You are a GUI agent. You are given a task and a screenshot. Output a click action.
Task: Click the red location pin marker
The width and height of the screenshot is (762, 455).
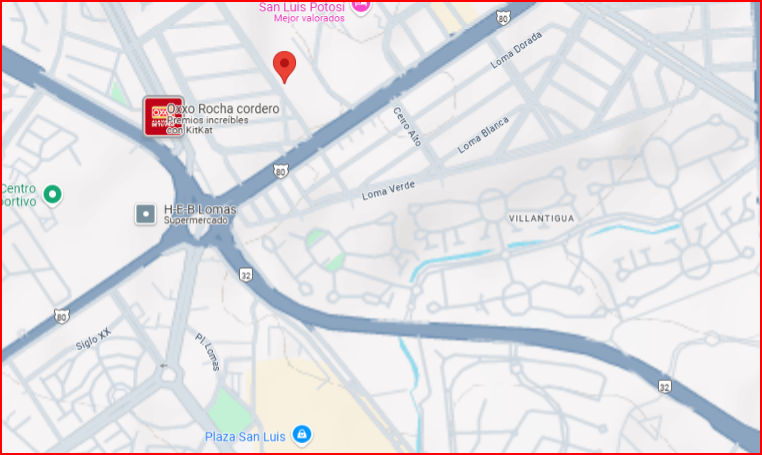tap(284, 66)
